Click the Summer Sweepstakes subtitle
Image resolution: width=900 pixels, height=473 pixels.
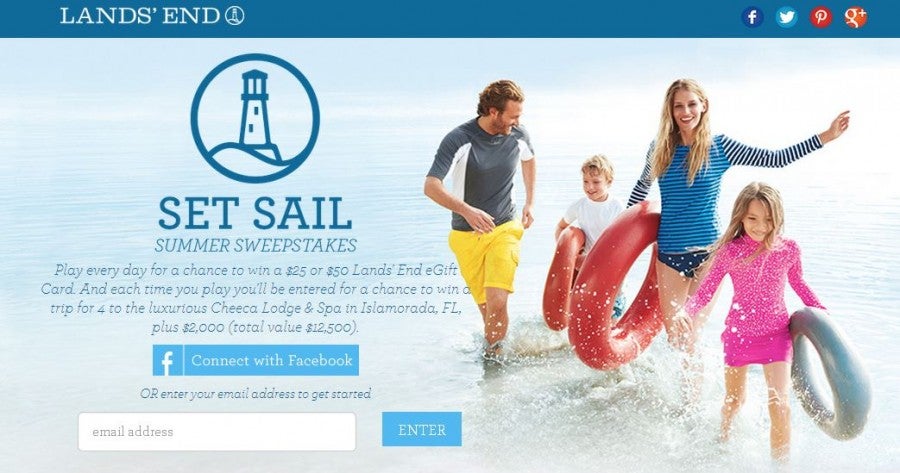(x=255, y=245)
